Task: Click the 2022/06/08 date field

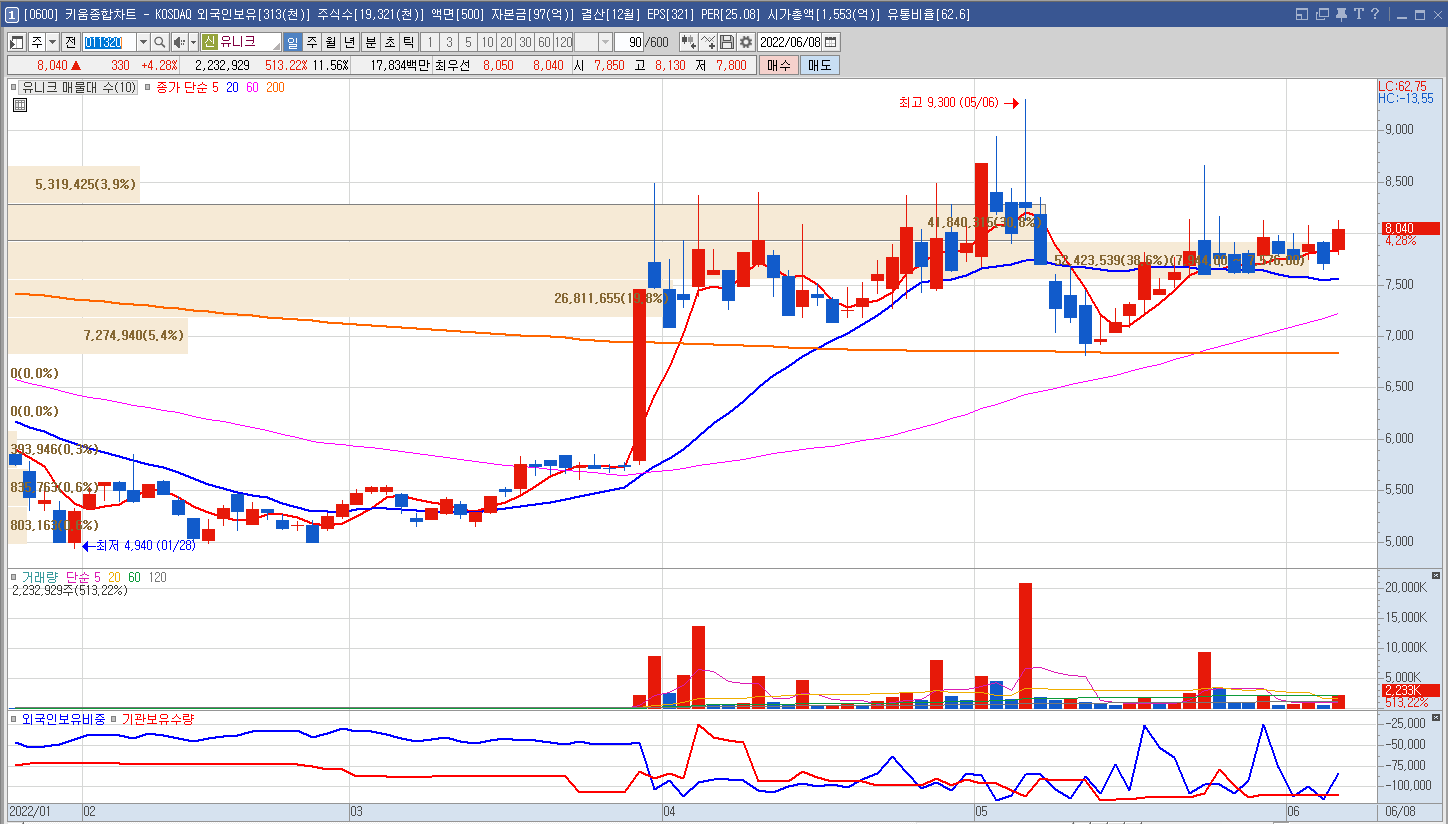Action: (x=789, y=42)
